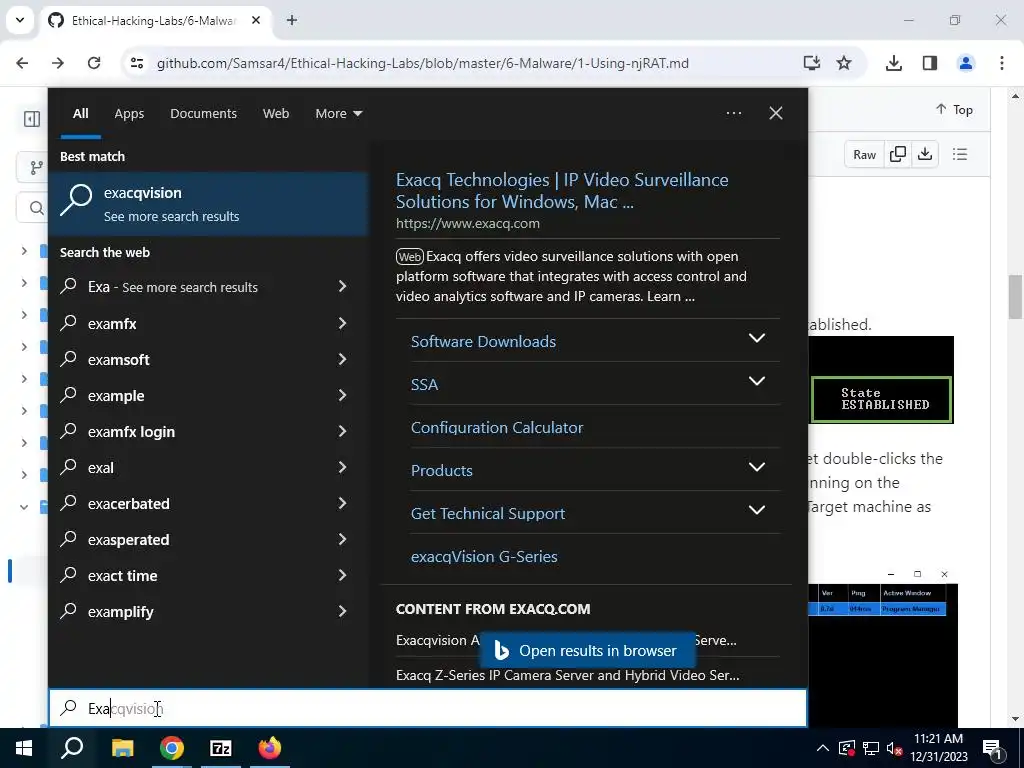
Task: Open File Explorer from taskbar
Action: (122, 748)
